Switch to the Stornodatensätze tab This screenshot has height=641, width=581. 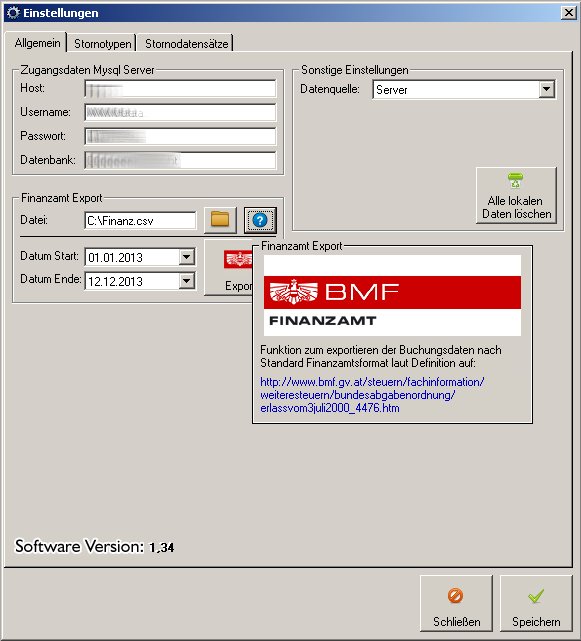pos(186,43)
